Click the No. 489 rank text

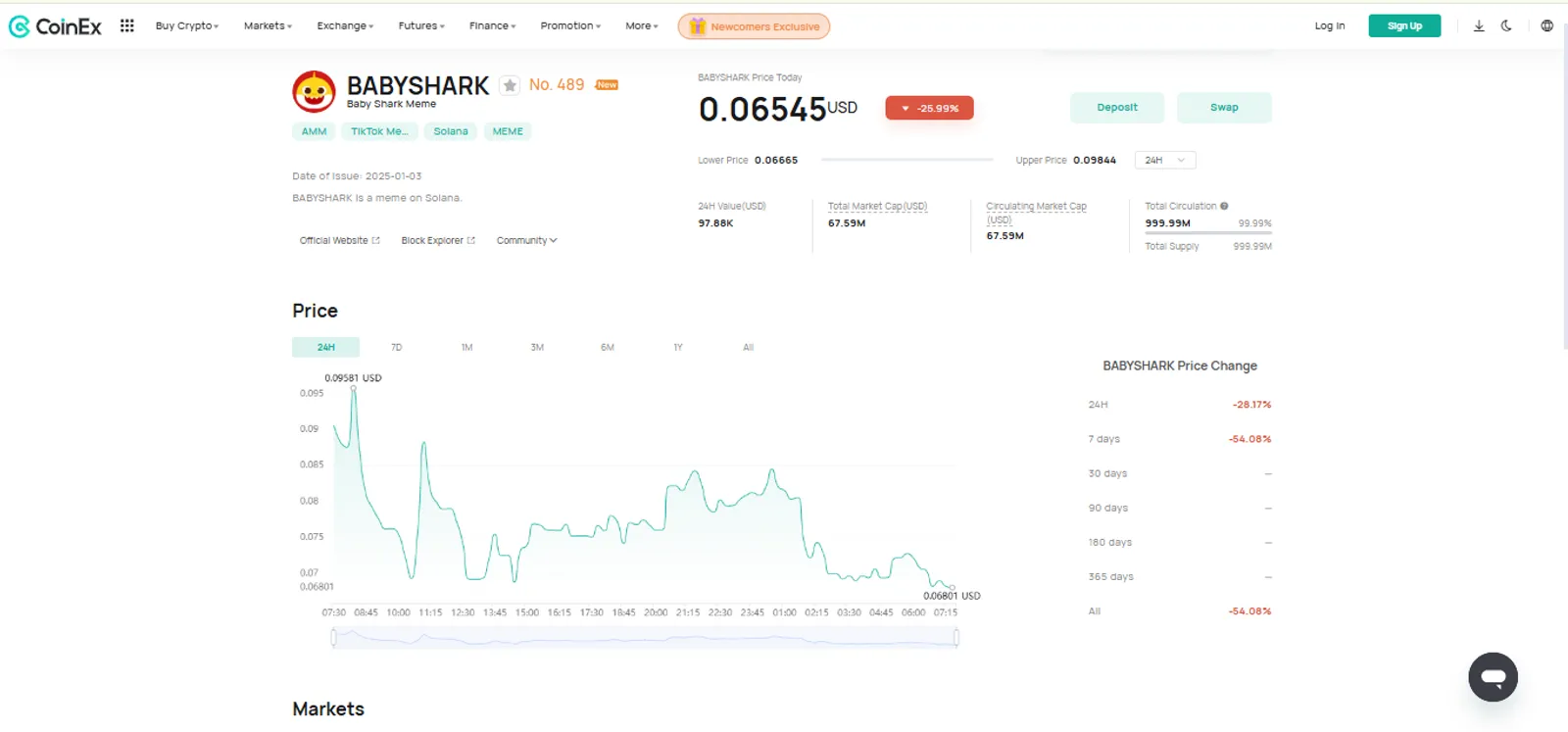click(557, 85)
